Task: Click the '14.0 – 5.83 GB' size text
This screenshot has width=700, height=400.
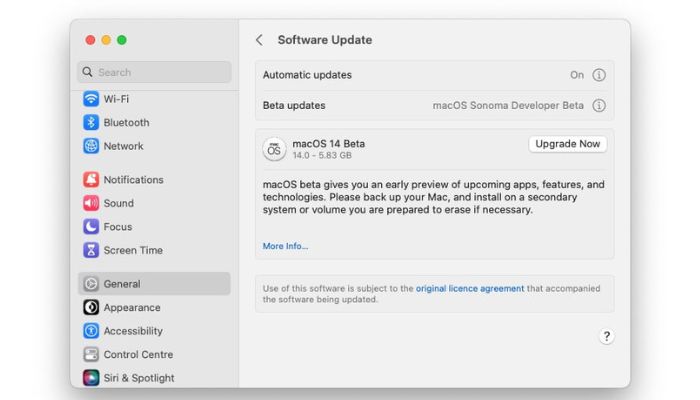Action: [x=322, y=155]
